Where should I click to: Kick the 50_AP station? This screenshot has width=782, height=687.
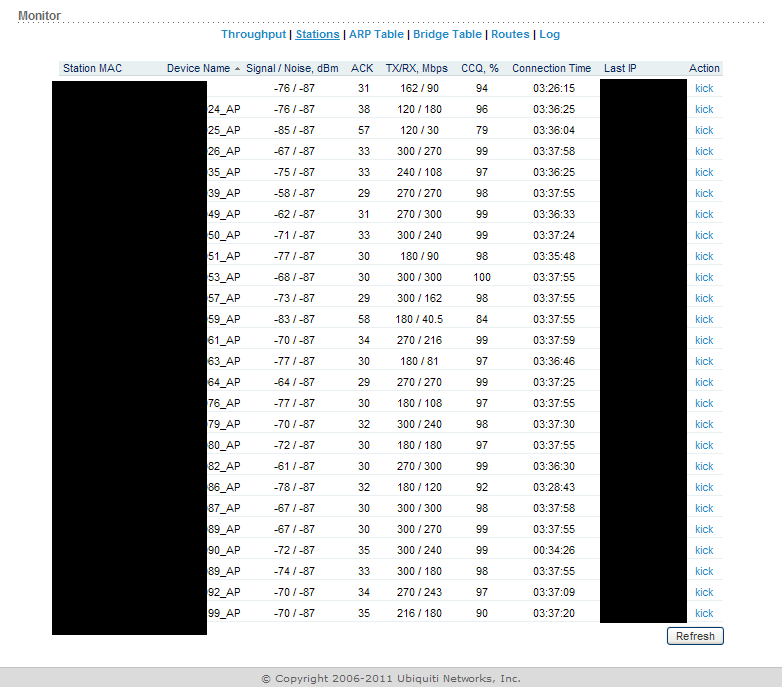coord(704,235)
